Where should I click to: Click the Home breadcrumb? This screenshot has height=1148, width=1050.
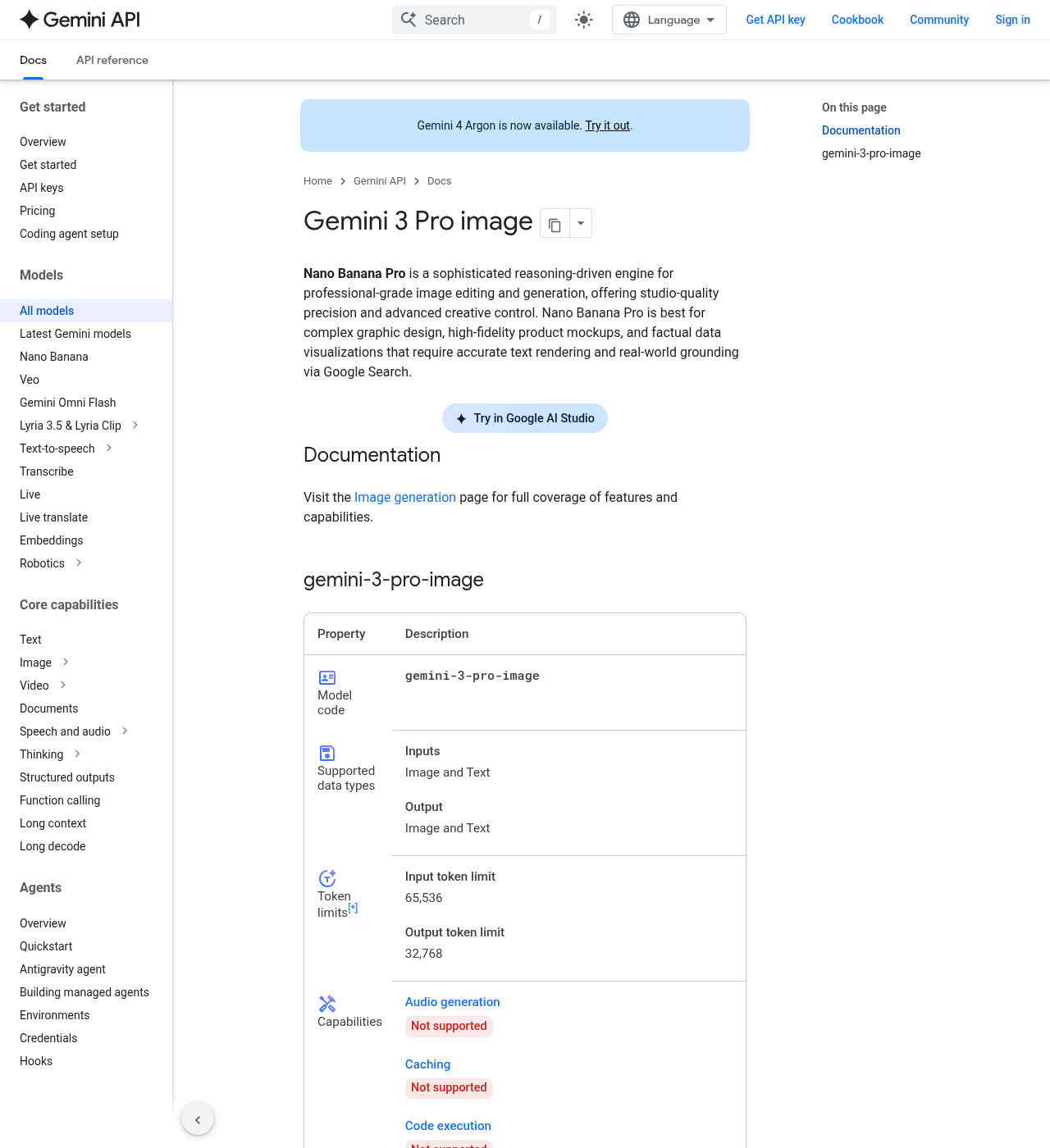coord(317,181)
